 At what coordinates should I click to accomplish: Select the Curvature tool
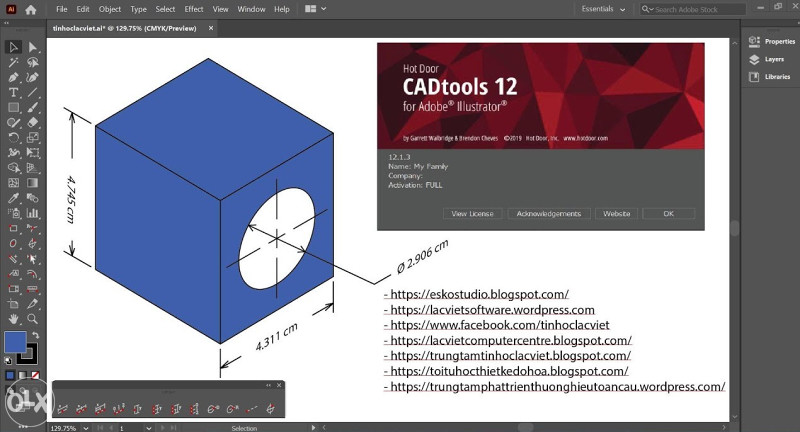(33, 78)
